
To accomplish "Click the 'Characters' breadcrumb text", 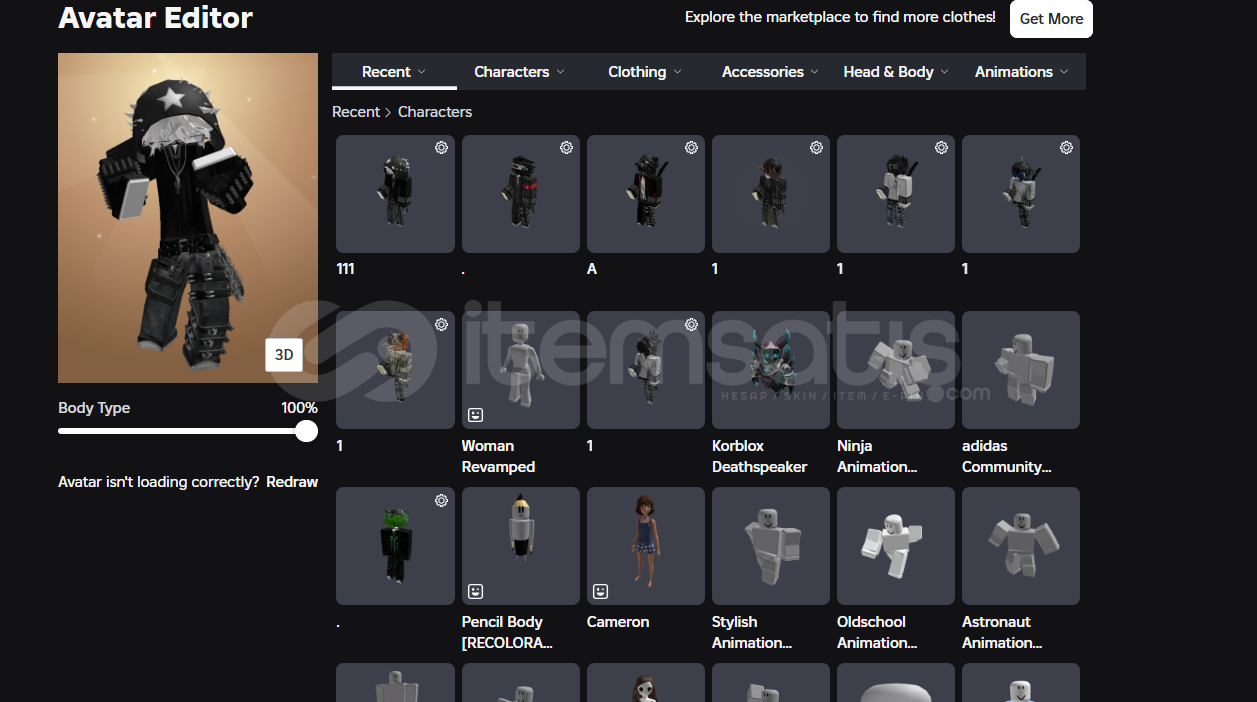I will (x=435, y=112).
